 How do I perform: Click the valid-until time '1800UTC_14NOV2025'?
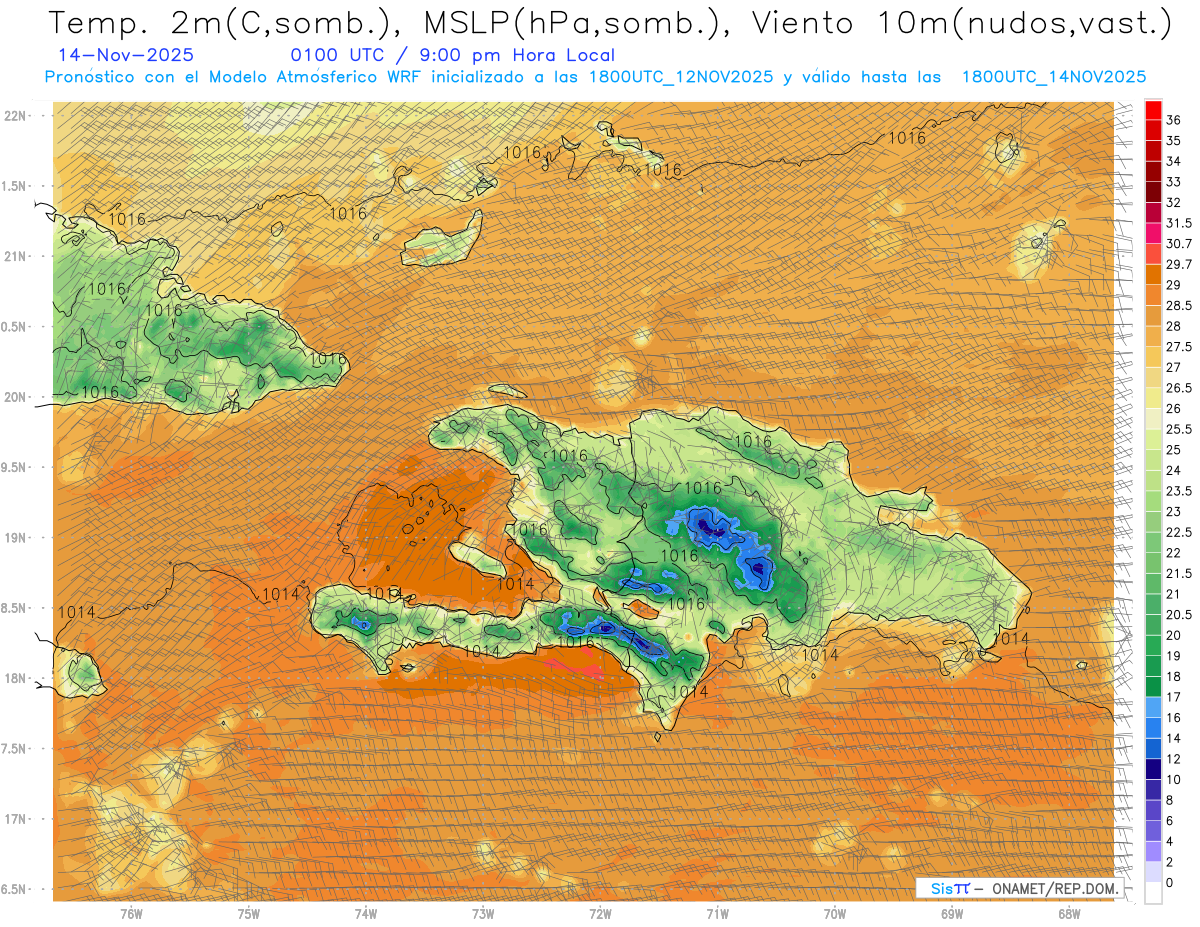(x=1054, y=77)
